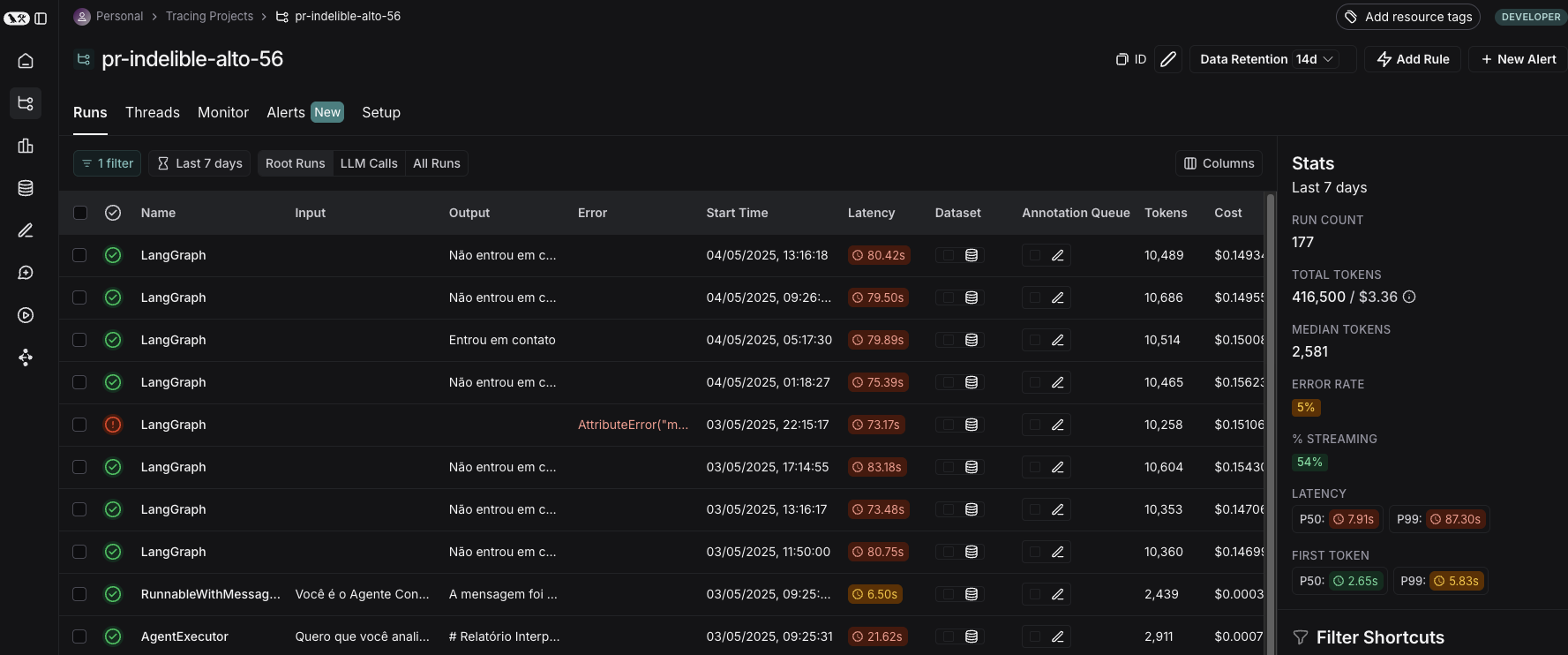Open the Prompts chat bubble sidebar icon
Viewport: 1568px width, 655px height.
[x=26, y=273]
